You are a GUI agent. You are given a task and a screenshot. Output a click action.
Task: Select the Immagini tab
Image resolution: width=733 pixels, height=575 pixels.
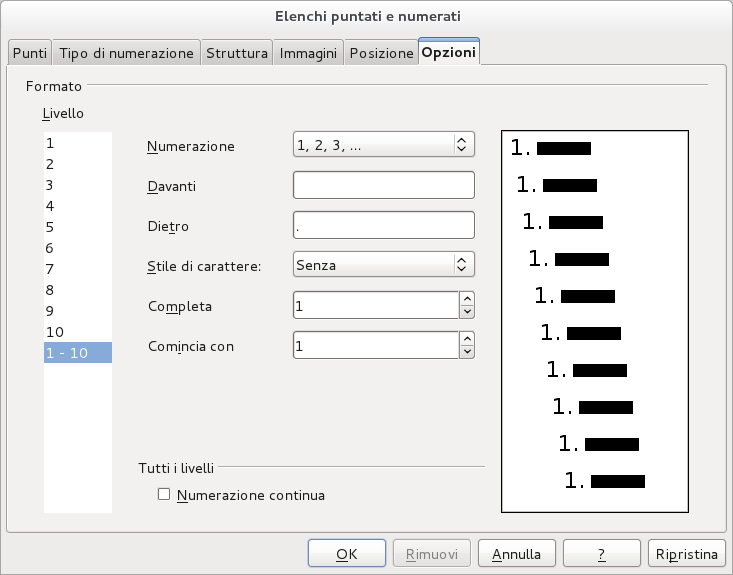pos(308,53)
